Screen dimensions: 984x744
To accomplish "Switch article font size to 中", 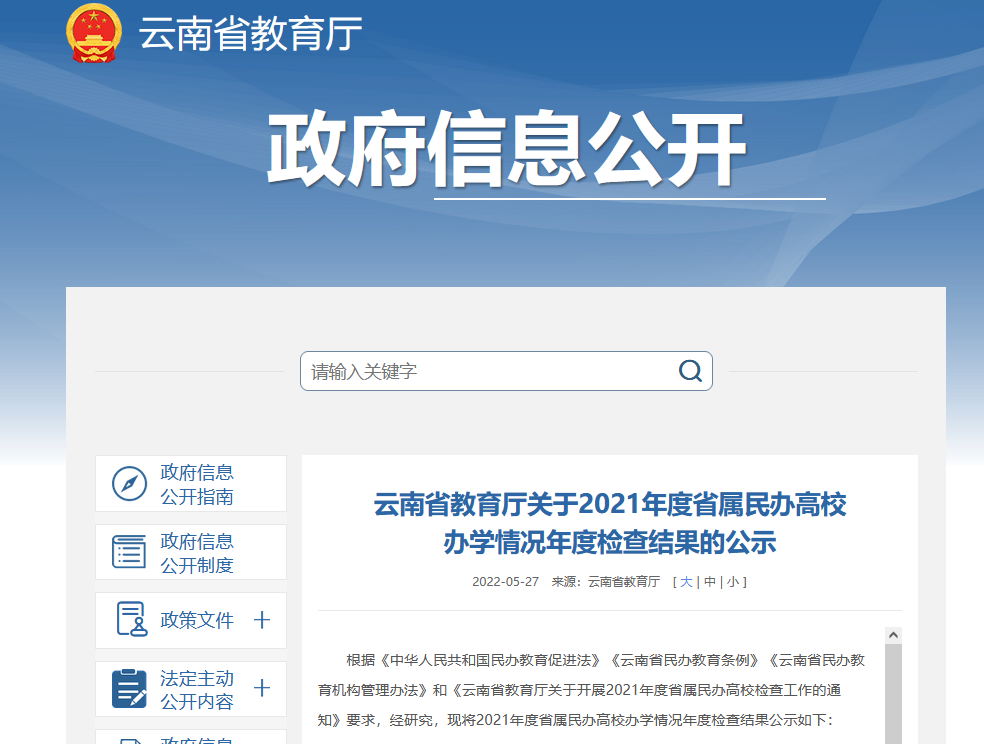I will tap(709, 581).
